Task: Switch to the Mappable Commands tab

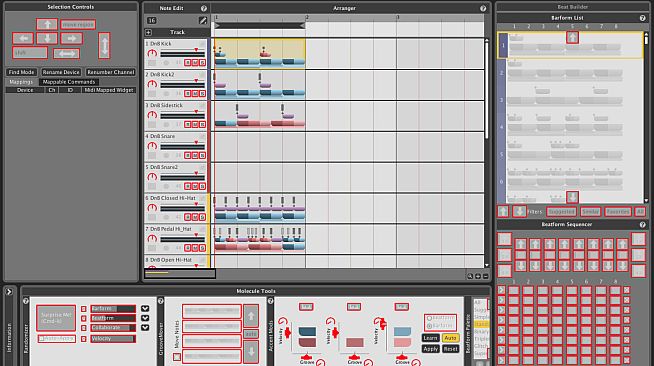Action: coord(69,82)
